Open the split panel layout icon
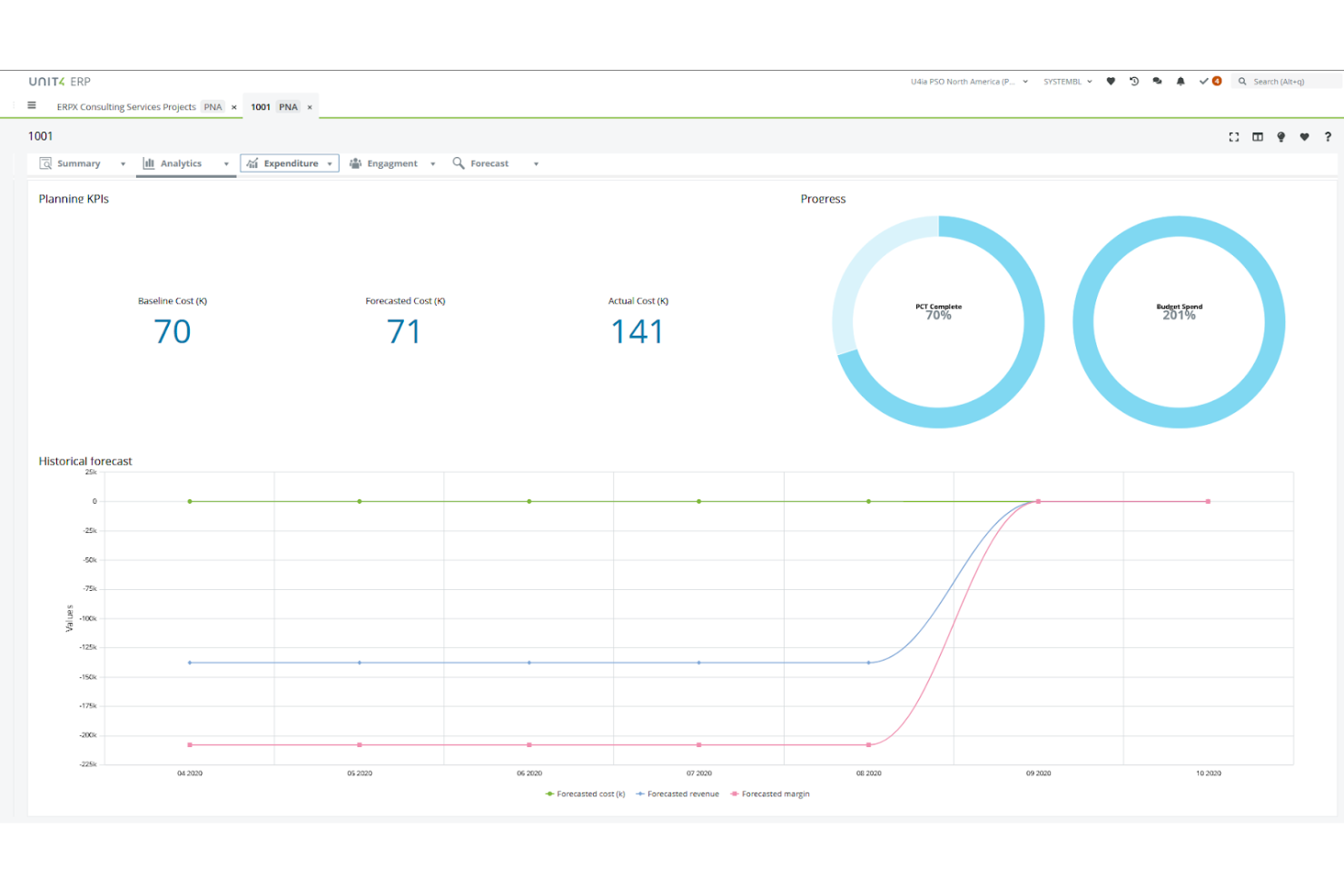The image size is (1344, 896). click(x=1258, y=136)
